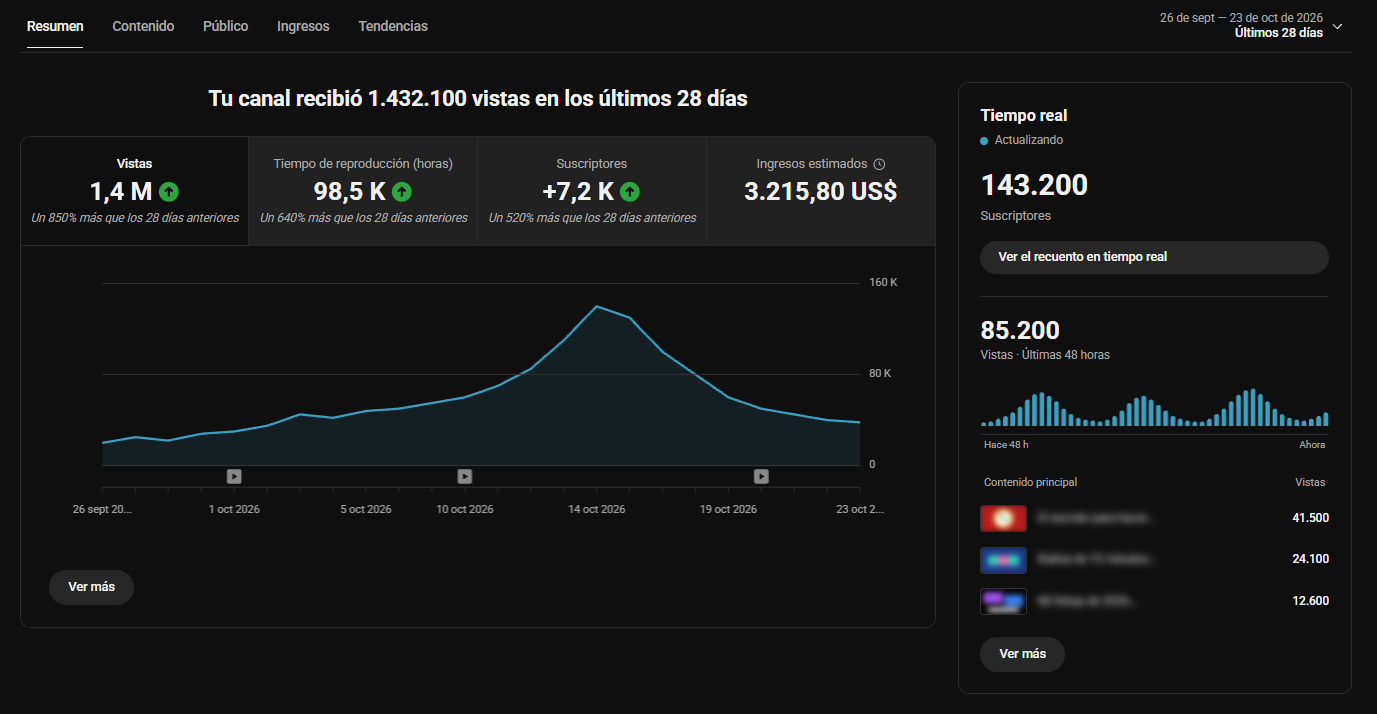Select the Suscriptores metric card
Viewport: 1377px width, 714px height.
pyautogui.click(x=592, y=191)
